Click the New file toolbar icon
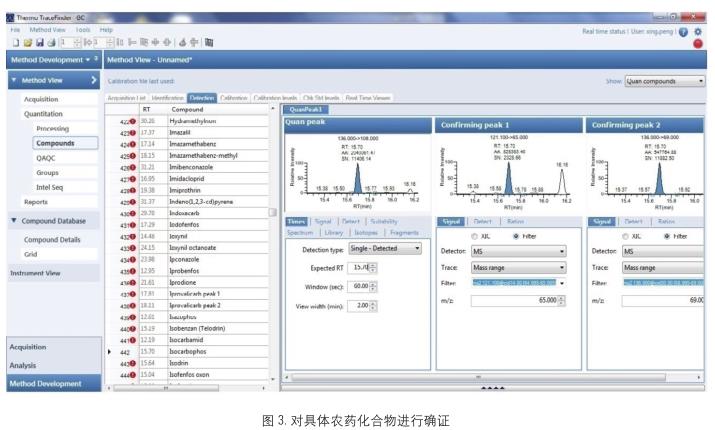715x430 pixels. [x=15, y=41]
